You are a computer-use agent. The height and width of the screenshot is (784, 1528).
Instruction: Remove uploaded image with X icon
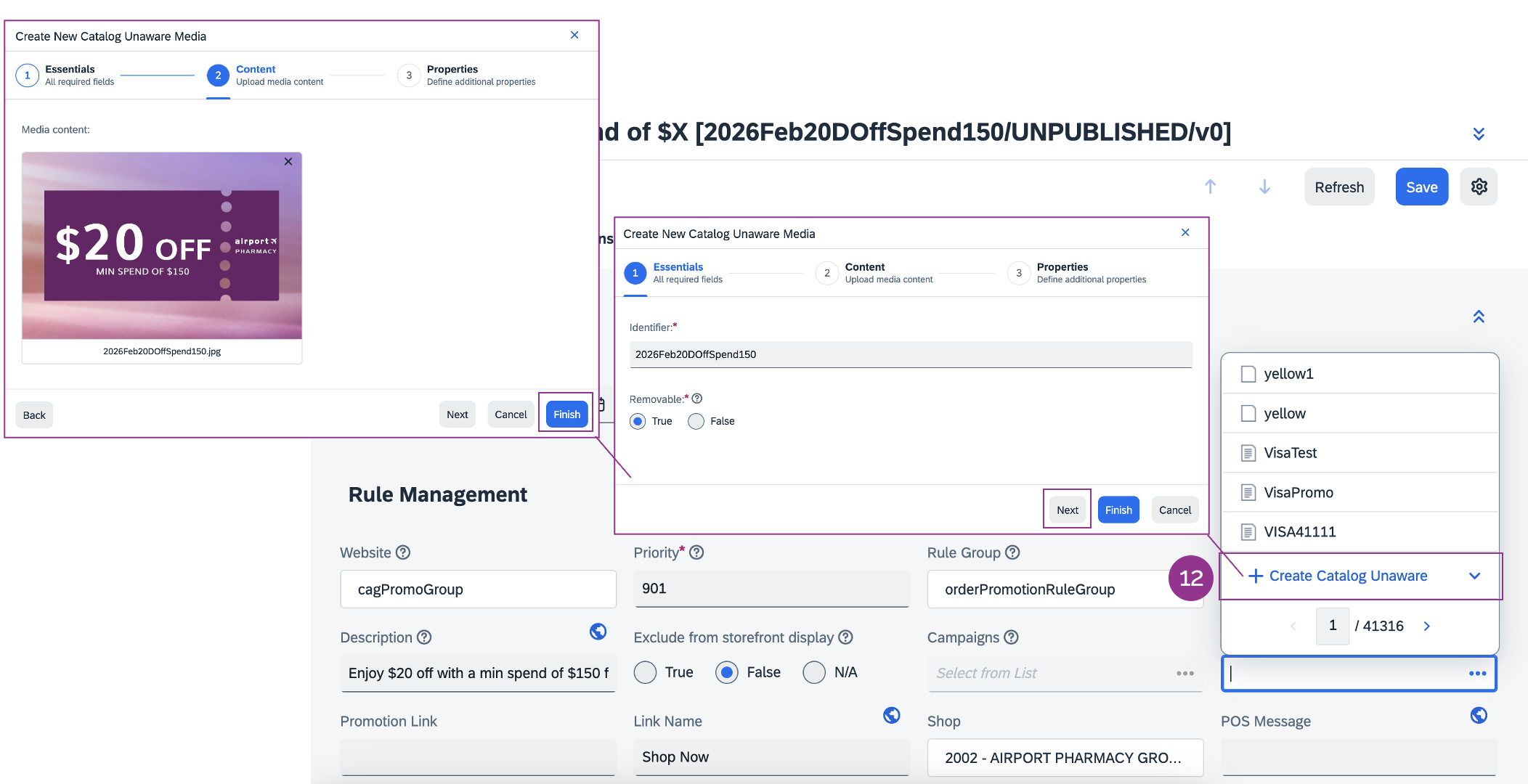(x=288, y=161)
